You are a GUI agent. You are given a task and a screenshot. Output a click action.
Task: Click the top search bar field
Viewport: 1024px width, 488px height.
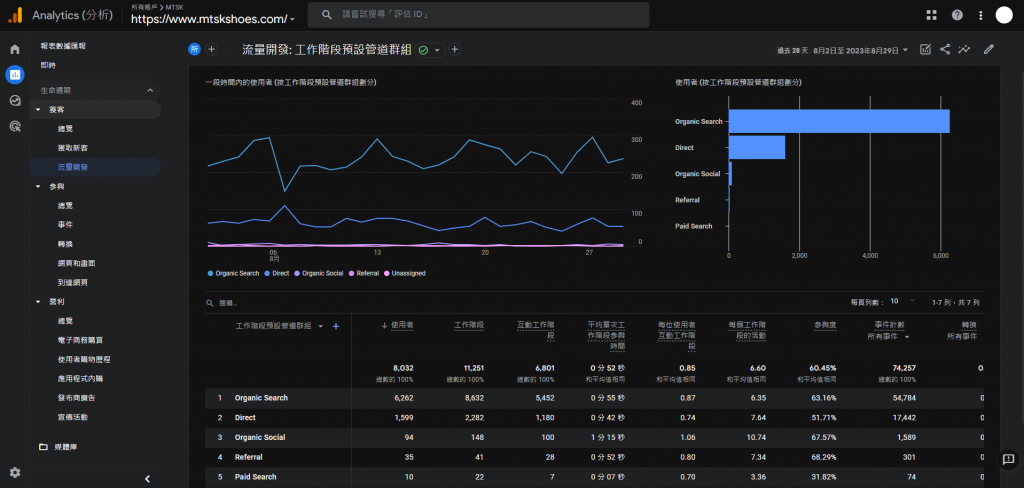pos(479,15)
